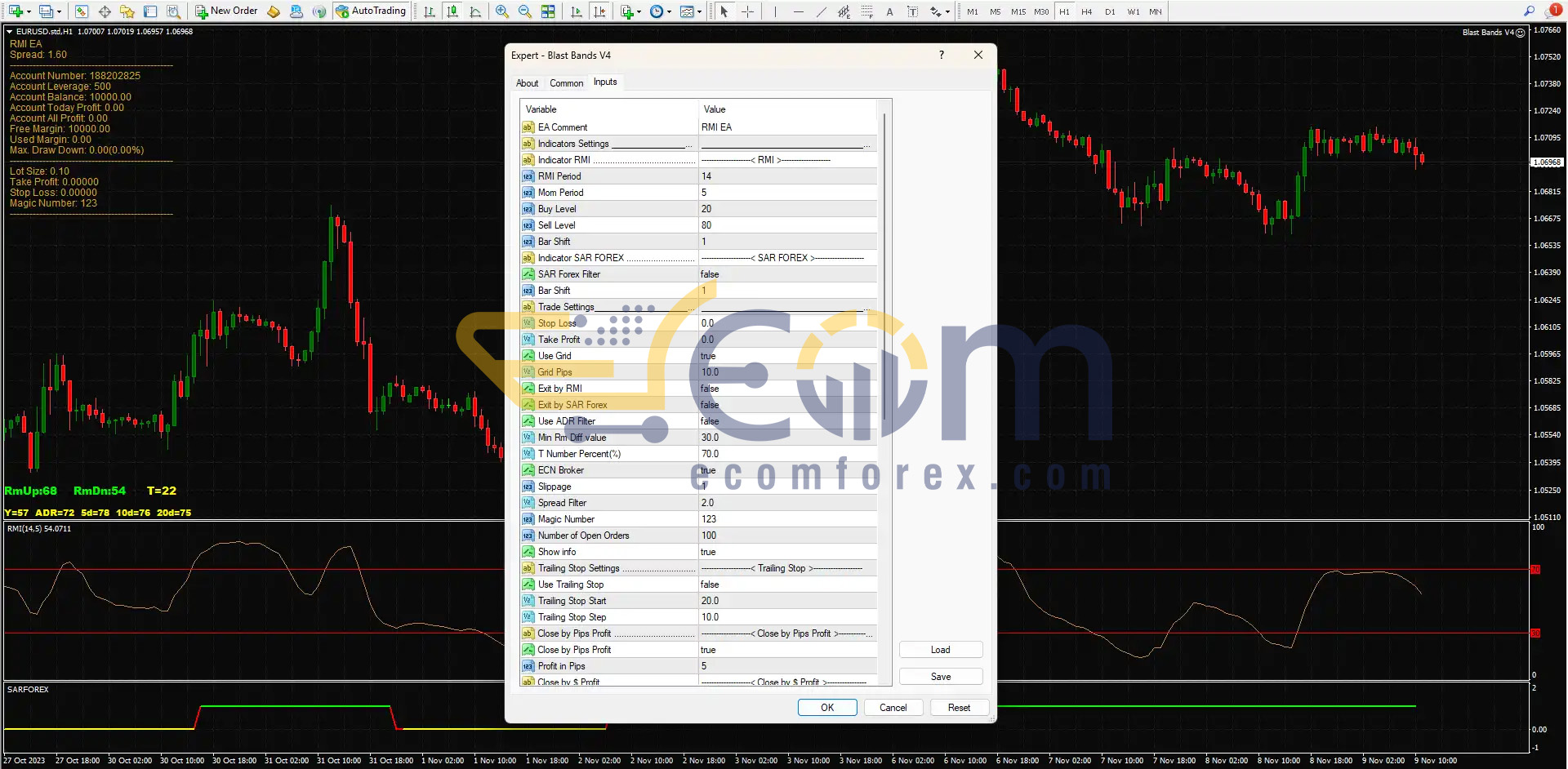1568x769 pixels.
Task: Select the equidistant channel tool
Action: click(844, 11)
